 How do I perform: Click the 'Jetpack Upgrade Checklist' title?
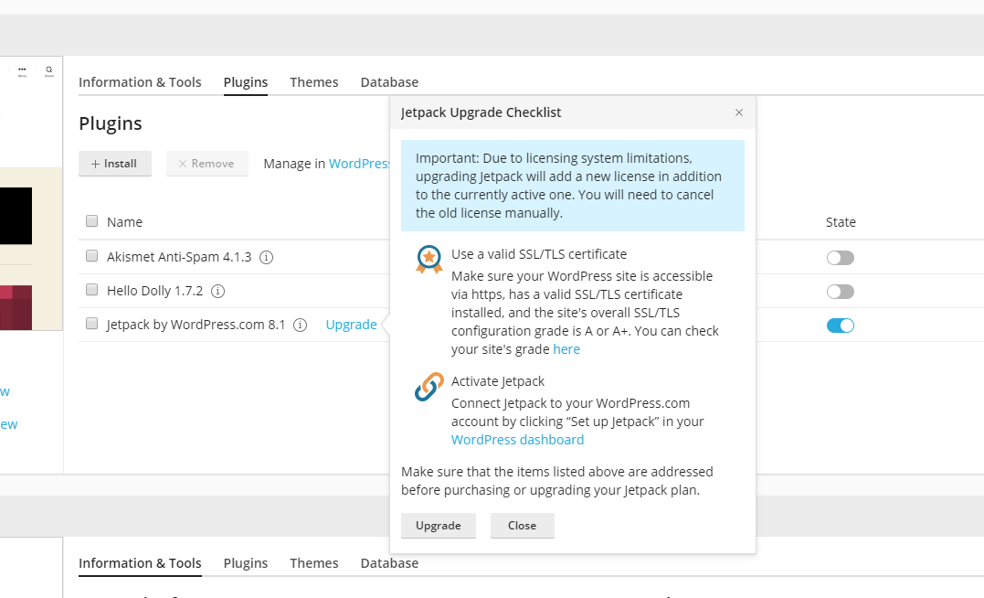[481, 112]
